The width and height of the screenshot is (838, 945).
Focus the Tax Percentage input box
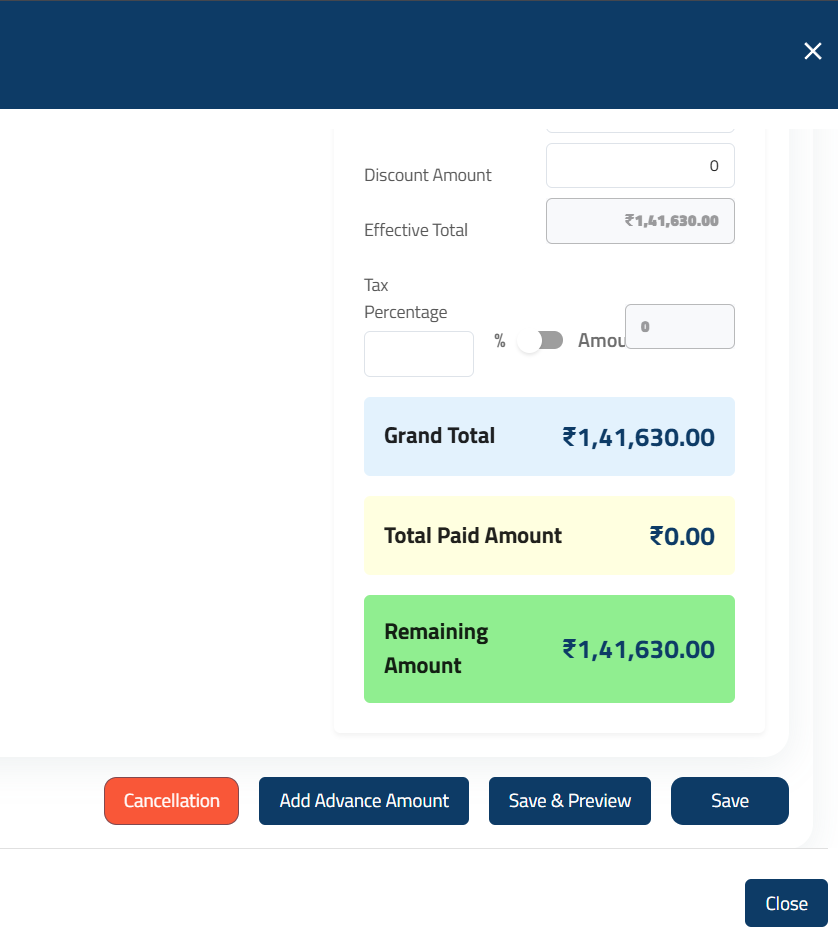(419, 354)
